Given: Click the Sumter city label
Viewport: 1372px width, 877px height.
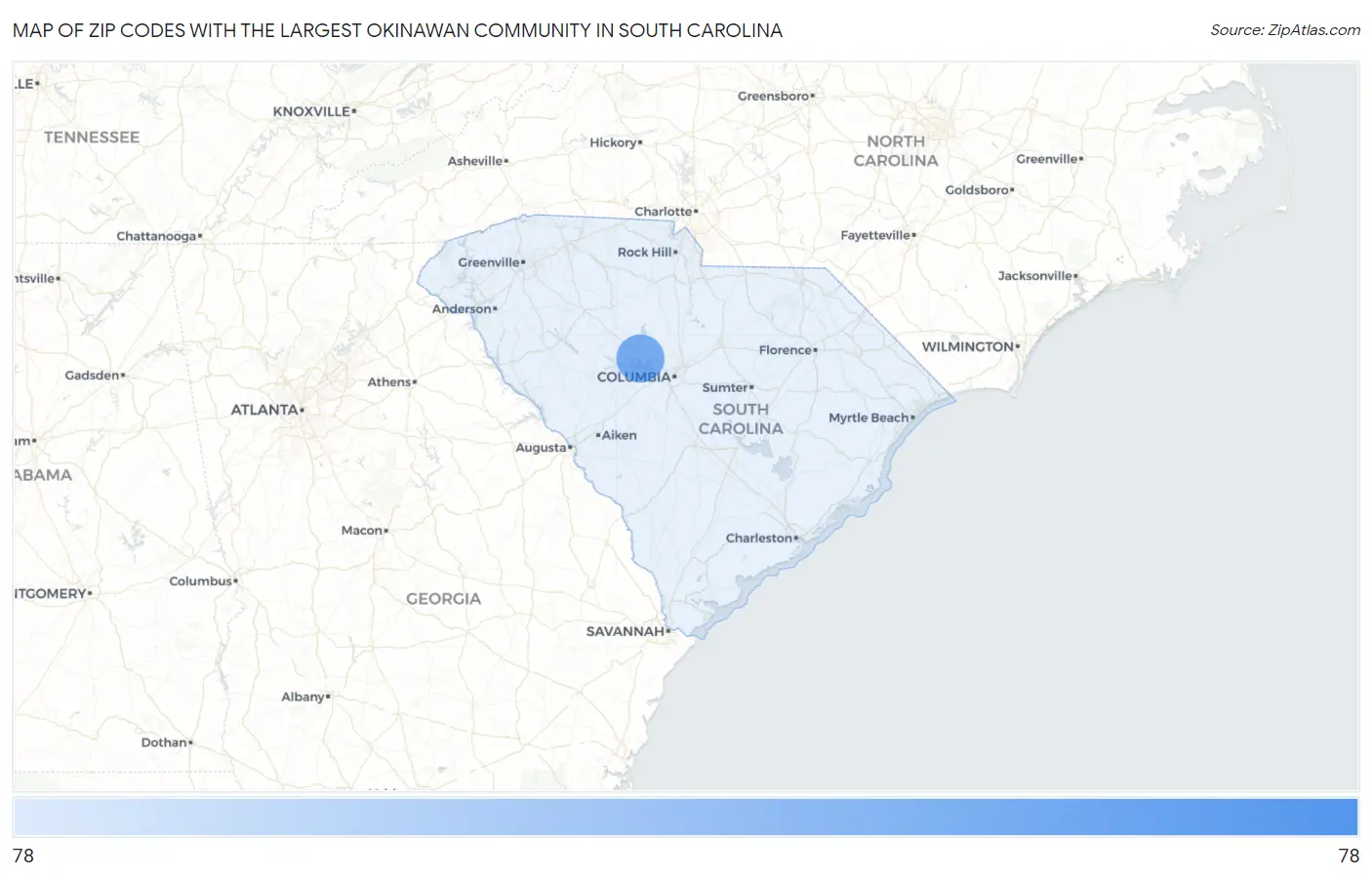Looking at the screenshot, I should [x=725, y=387].
